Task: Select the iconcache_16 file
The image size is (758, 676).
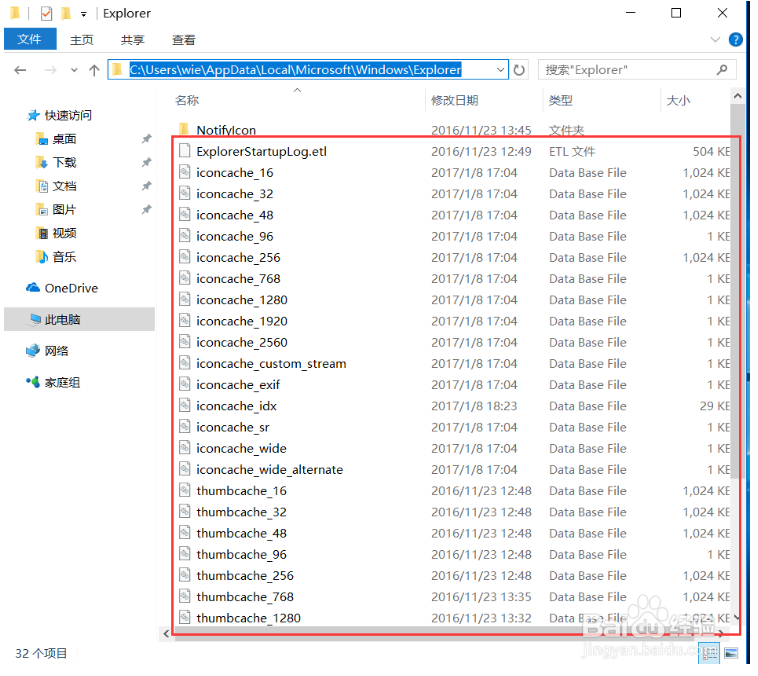Action: coord(234,173)
